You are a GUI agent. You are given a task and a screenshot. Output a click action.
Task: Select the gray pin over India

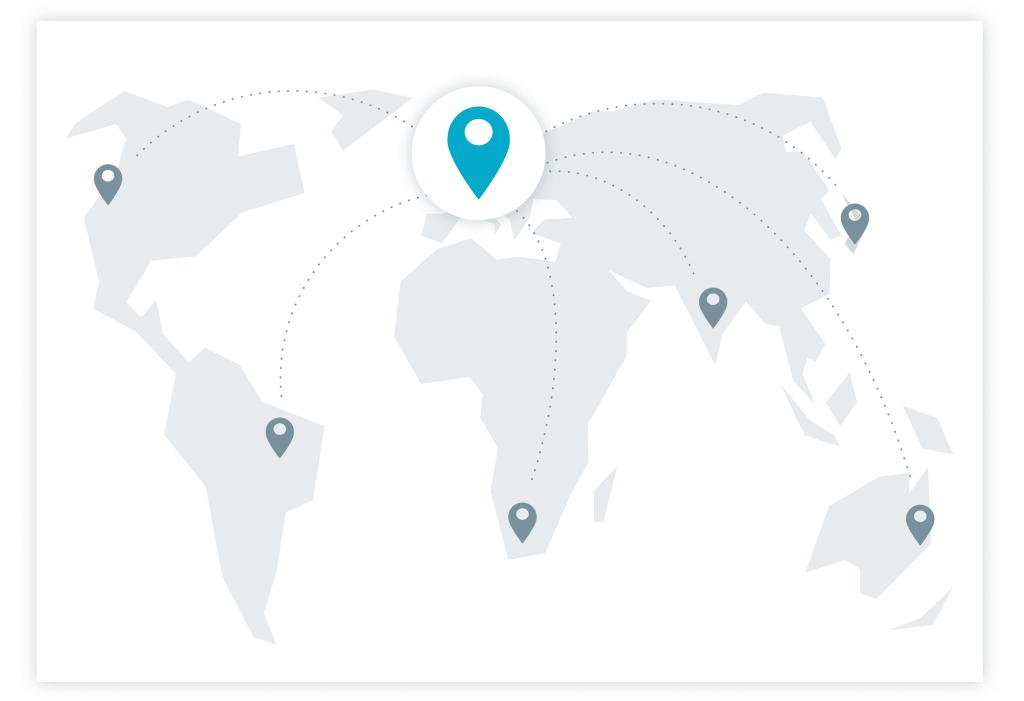click(x=712, y=303)
